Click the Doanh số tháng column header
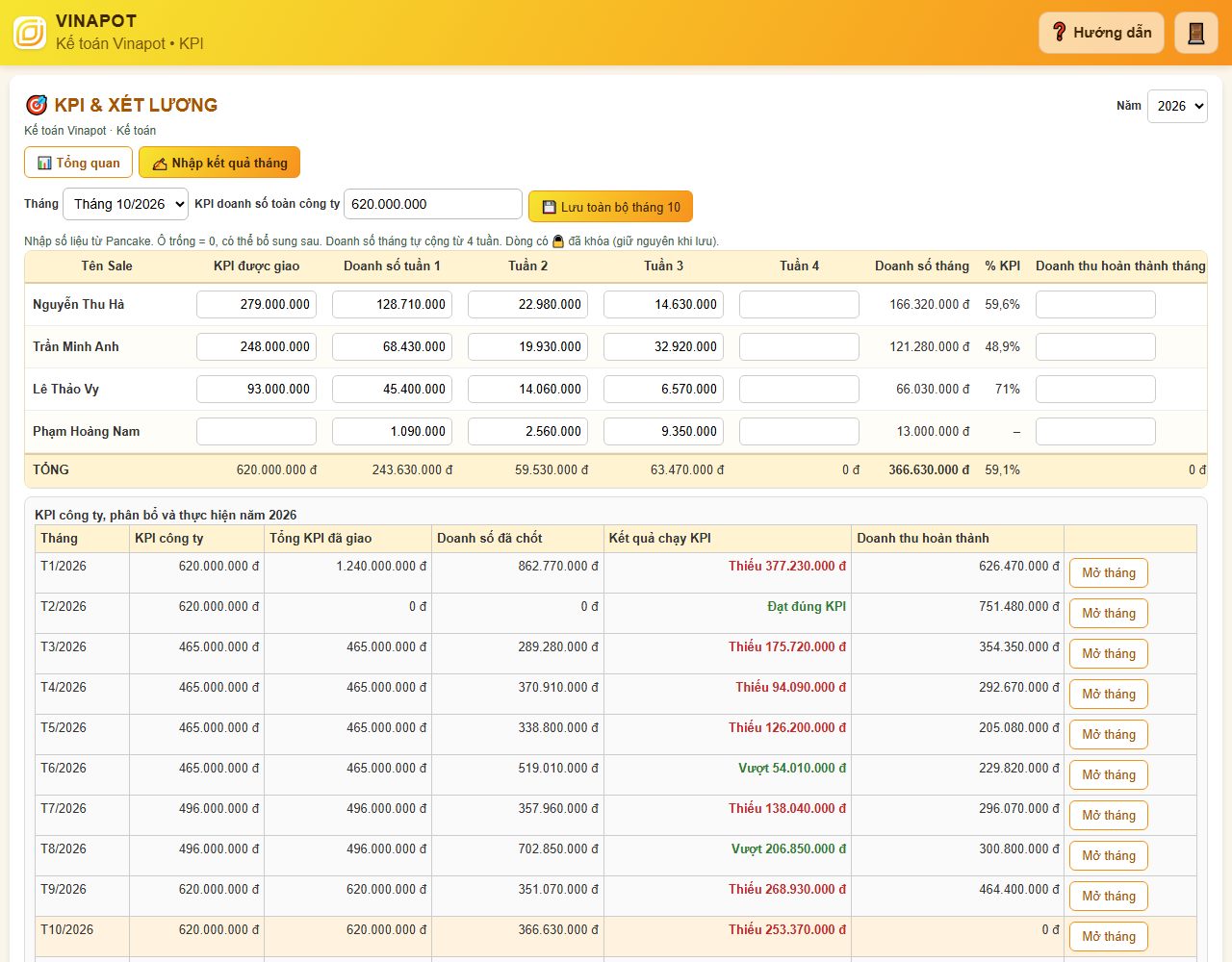The width and height of the screenshot is (1232, 962). (922, 266)
